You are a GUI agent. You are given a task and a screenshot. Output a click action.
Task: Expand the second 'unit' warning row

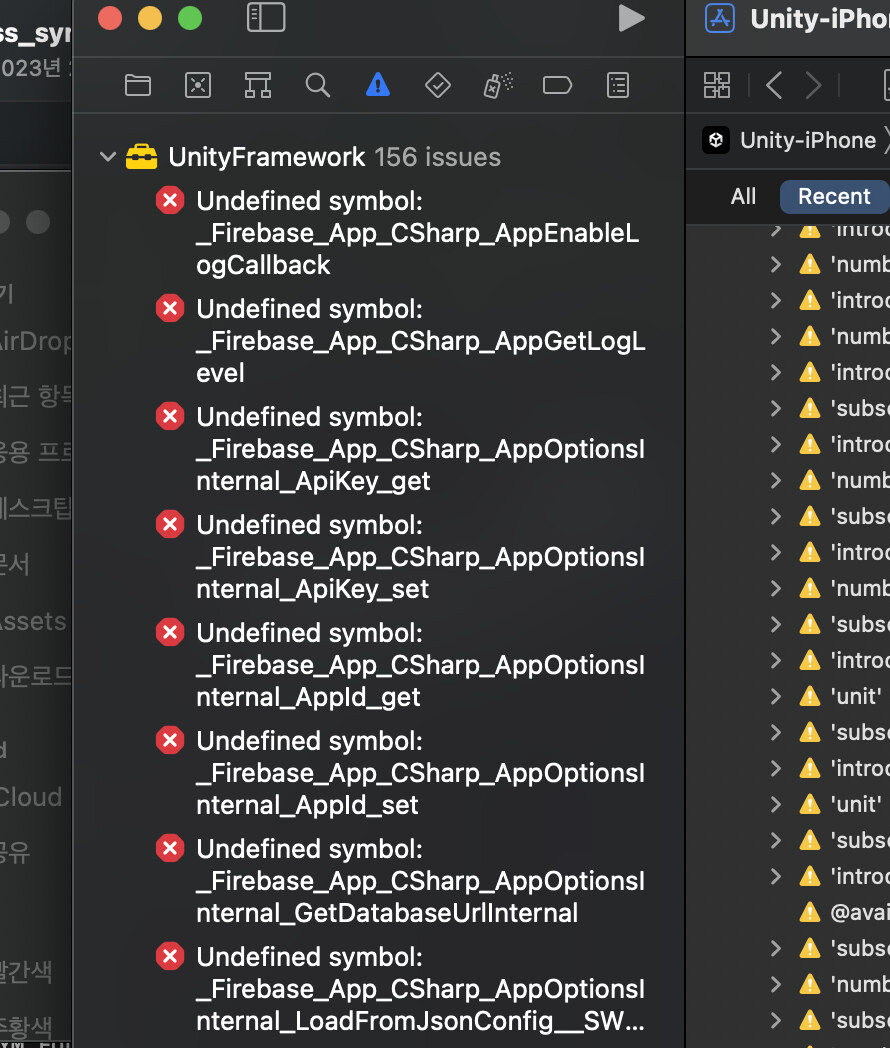pyautogui.click(x=776, y=804)
